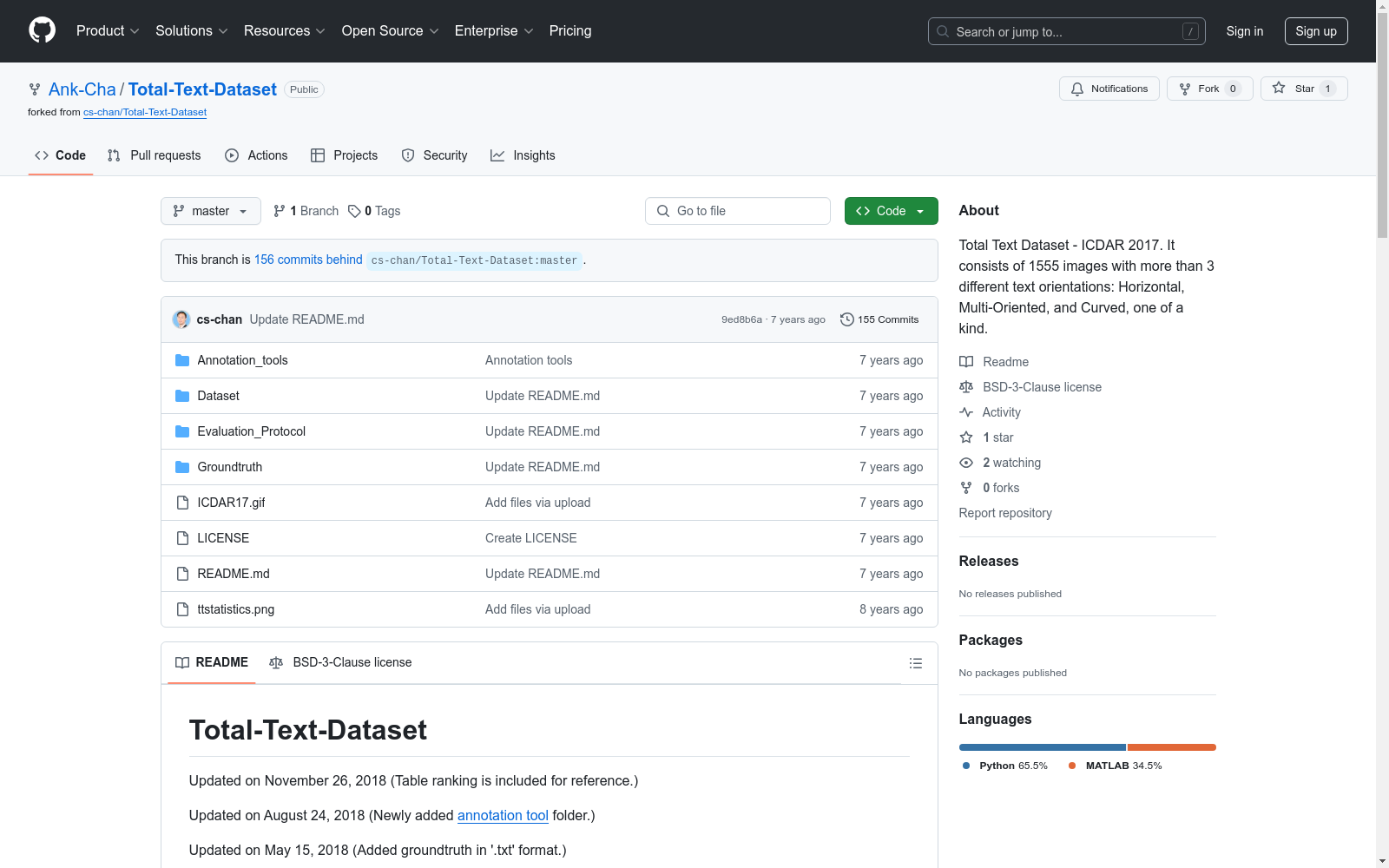Switch to the Actions tab
This screenshot has width=1389, height=868.
(256, 155)
